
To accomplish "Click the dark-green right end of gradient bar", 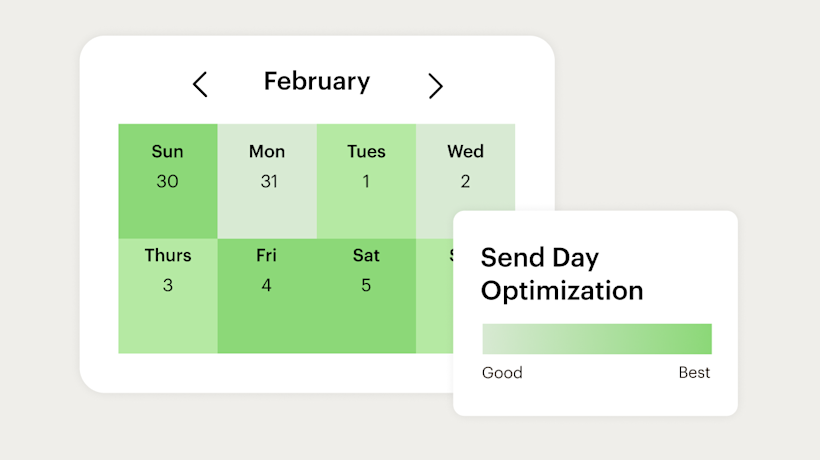I will pos(700,339).
